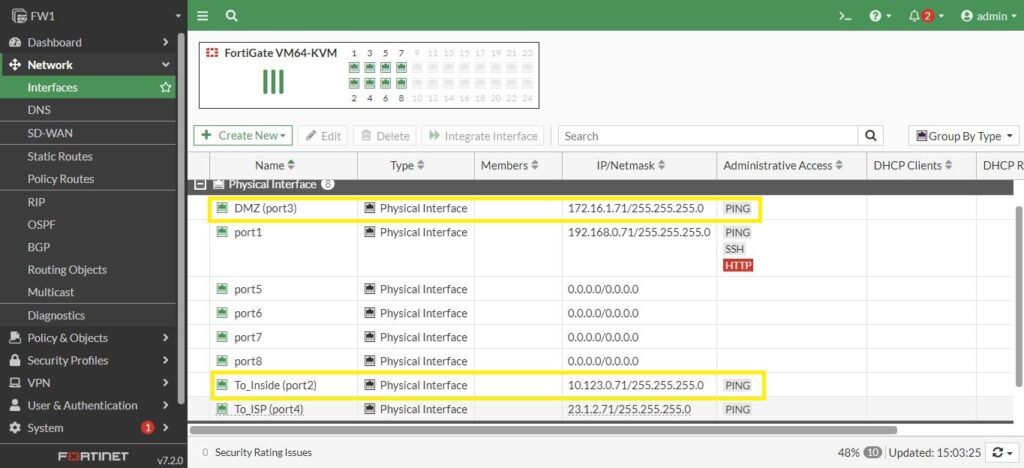Sort by the Name column header
The height and width of the screenshot is (468, 1024).
pos(274,165)
